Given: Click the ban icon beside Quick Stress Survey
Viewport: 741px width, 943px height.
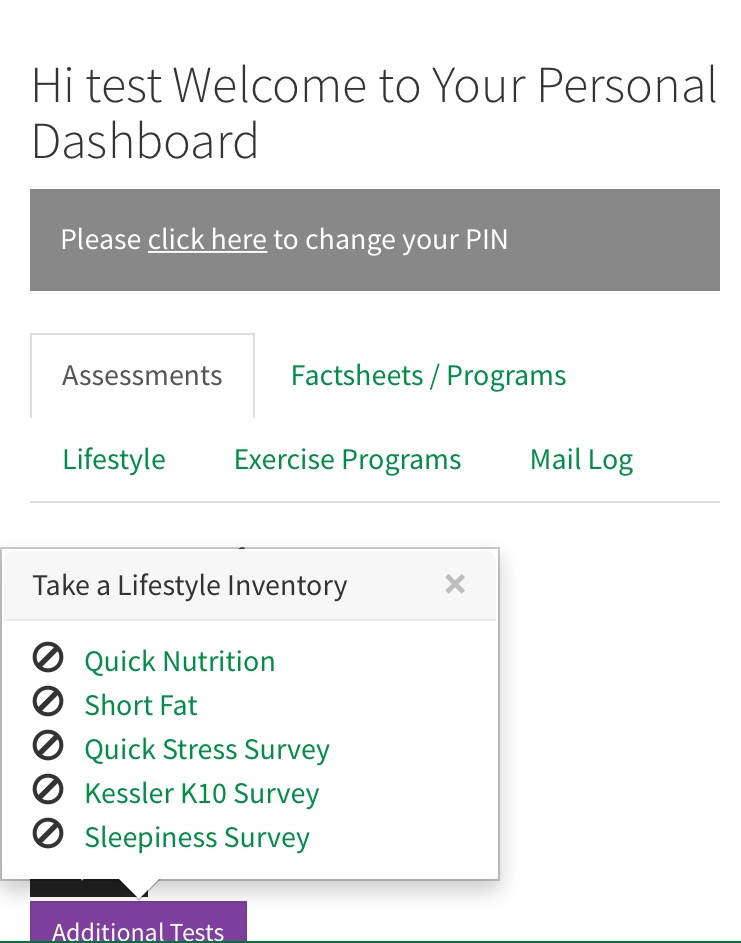Looking at the screenshot, I should [48, 747].
